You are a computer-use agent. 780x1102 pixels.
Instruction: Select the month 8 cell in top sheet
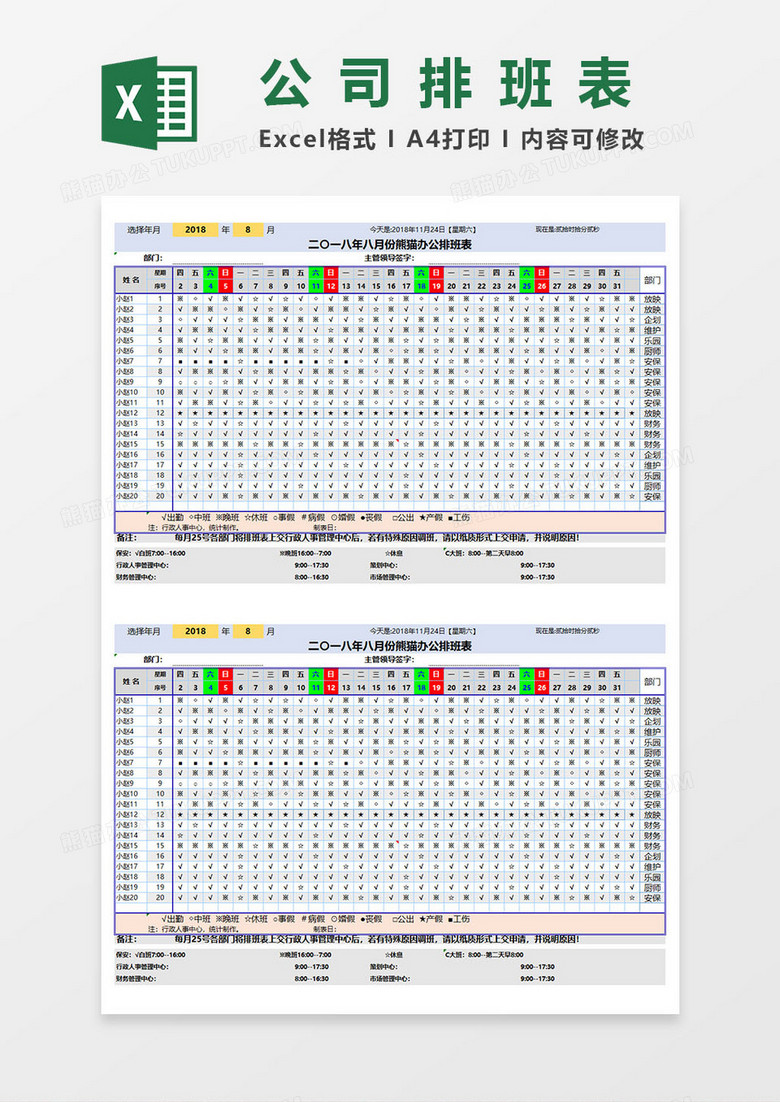click(x=247, y=229)
